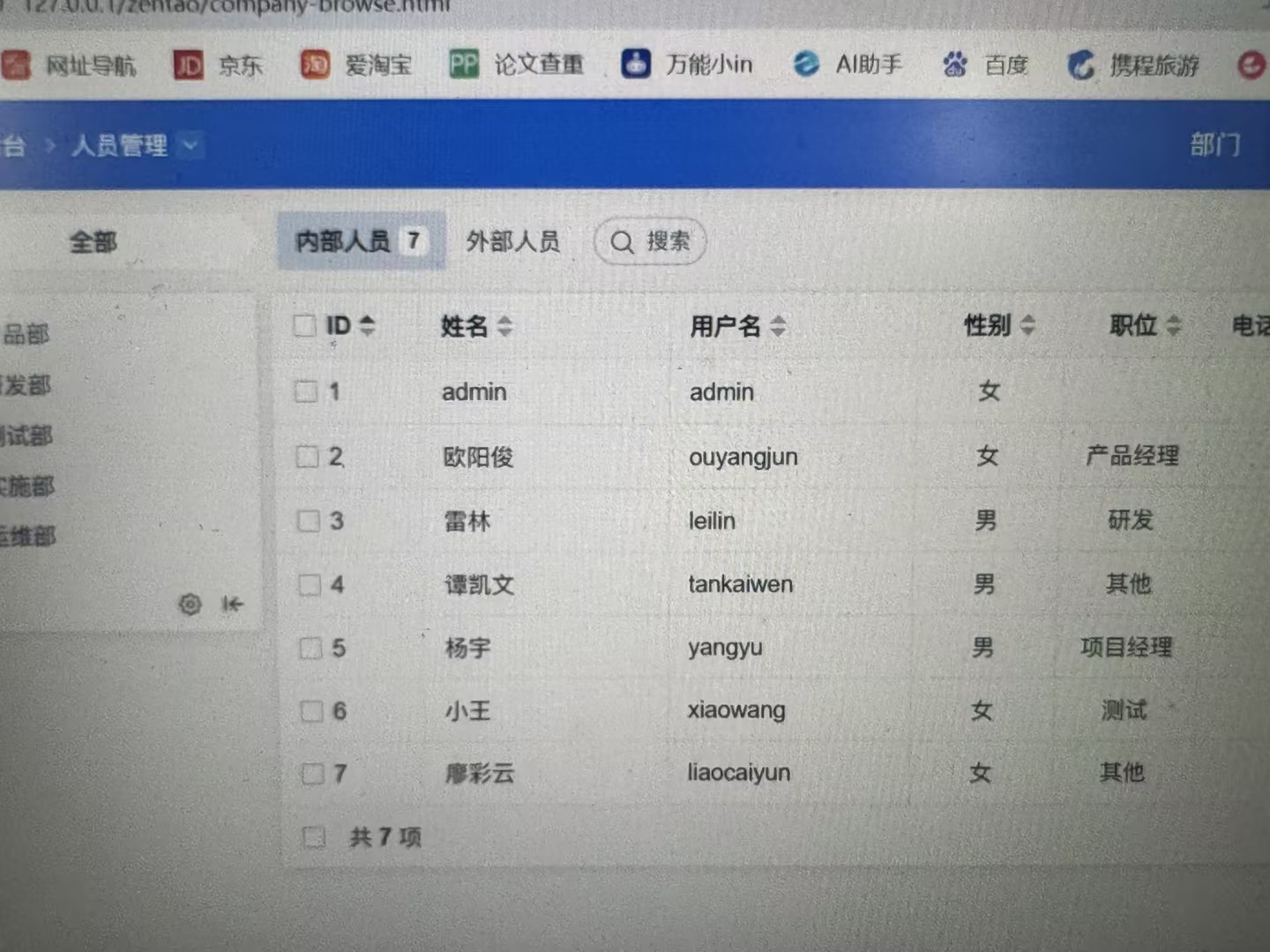This screenshot has height=952, width=1270.
Task: Open department tree settings gear icon
Action: click(x=190, y=605)
